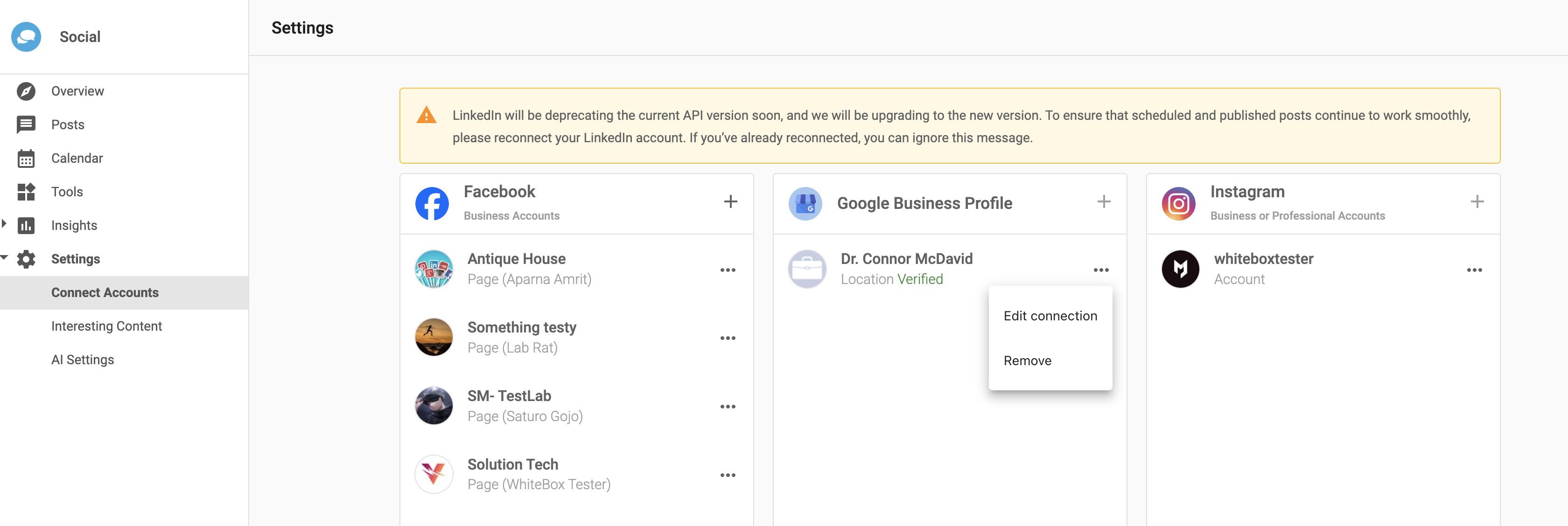This screenshot has width=1568, height=526.
Task: Expand the Insights section arrow
Action: pos(4,224)
